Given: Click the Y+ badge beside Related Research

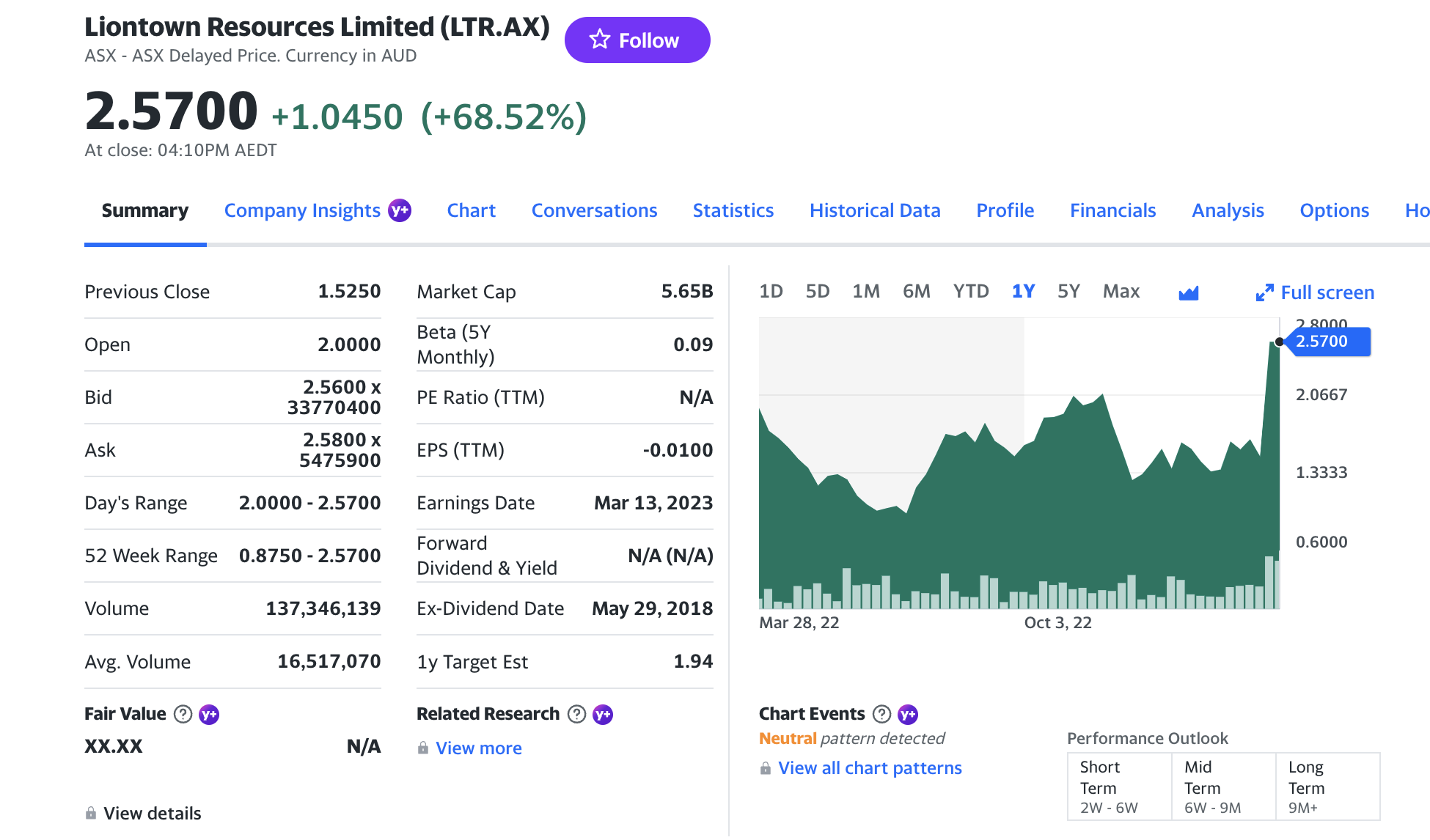Looking at the screenshot, I should click(603, 714).
